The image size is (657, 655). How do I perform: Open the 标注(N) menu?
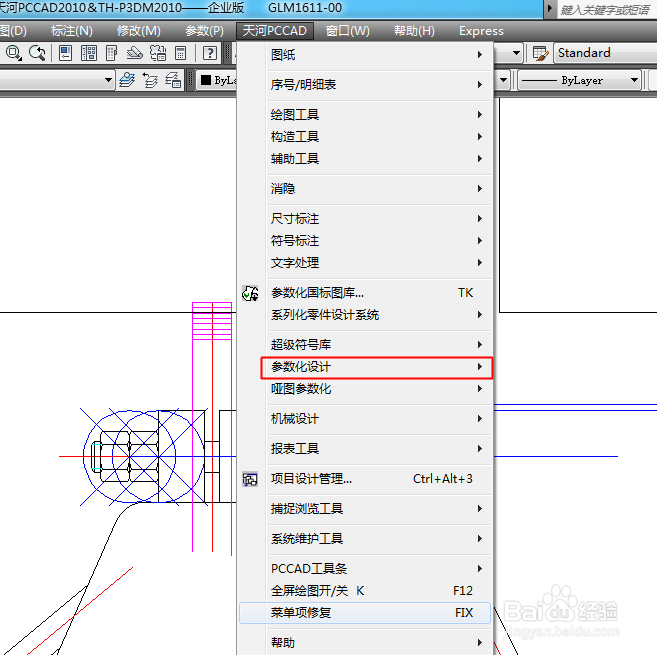click(x=71, y=31)
